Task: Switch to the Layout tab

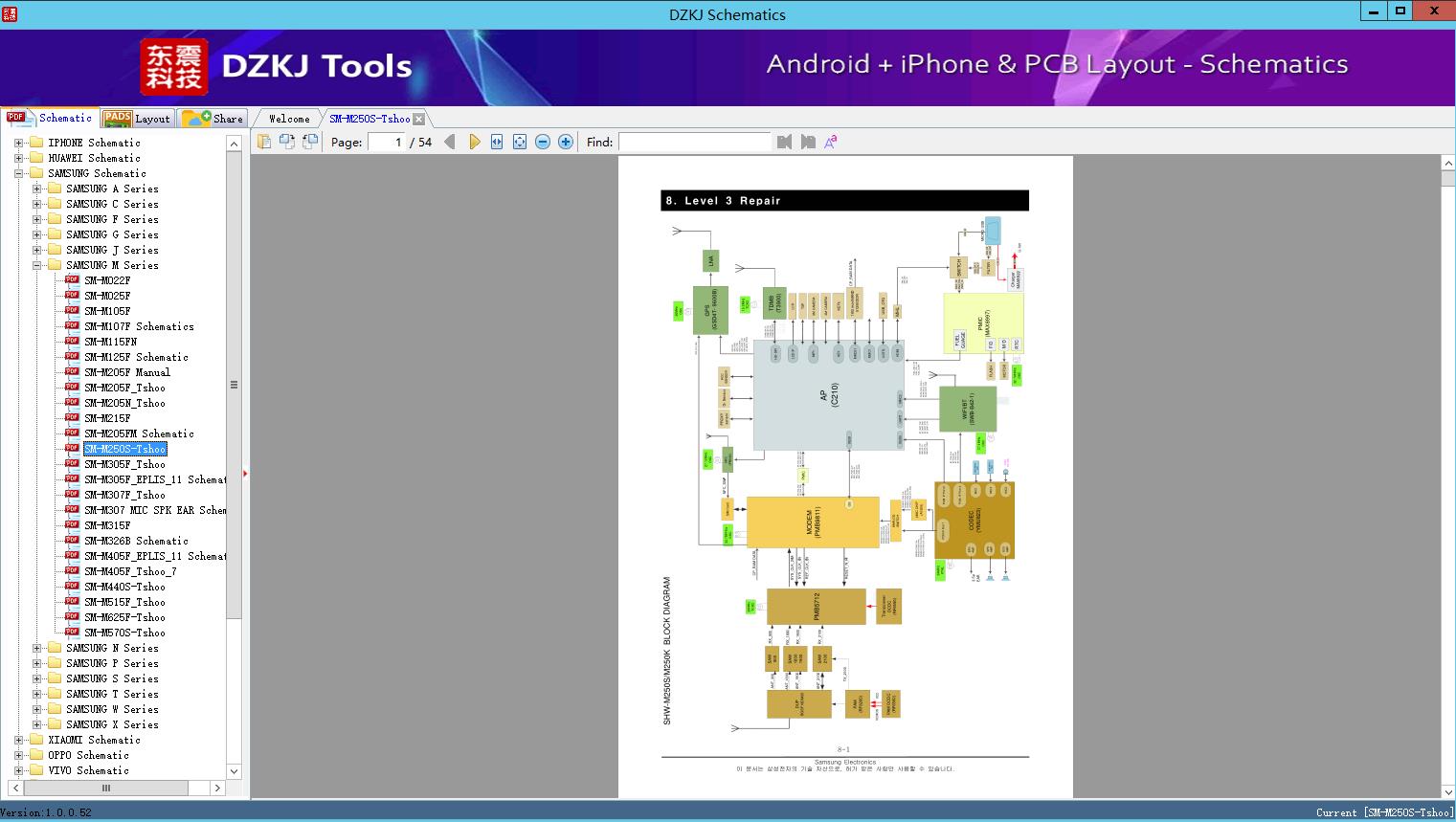Action: click(x=137, y=119)
